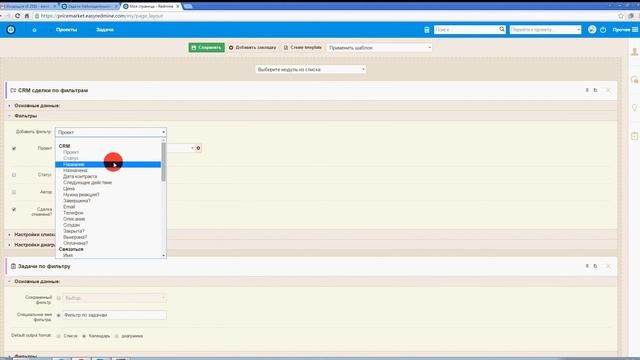The height and width of the screenshot is (360, 640).
Task: Click the Добавить закладку button
Action: (252, 48)
